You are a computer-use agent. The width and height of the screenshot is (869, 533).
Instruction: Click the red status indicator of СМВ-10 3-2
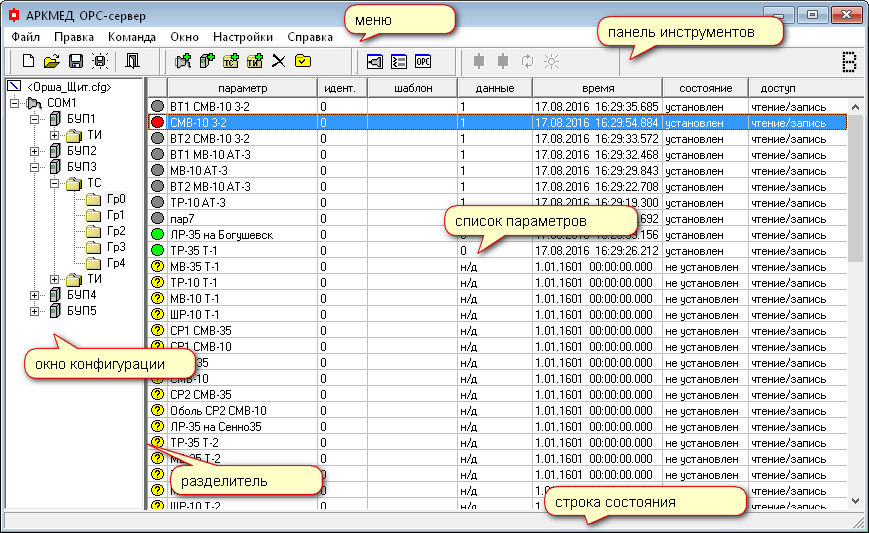tap(157, 122)
